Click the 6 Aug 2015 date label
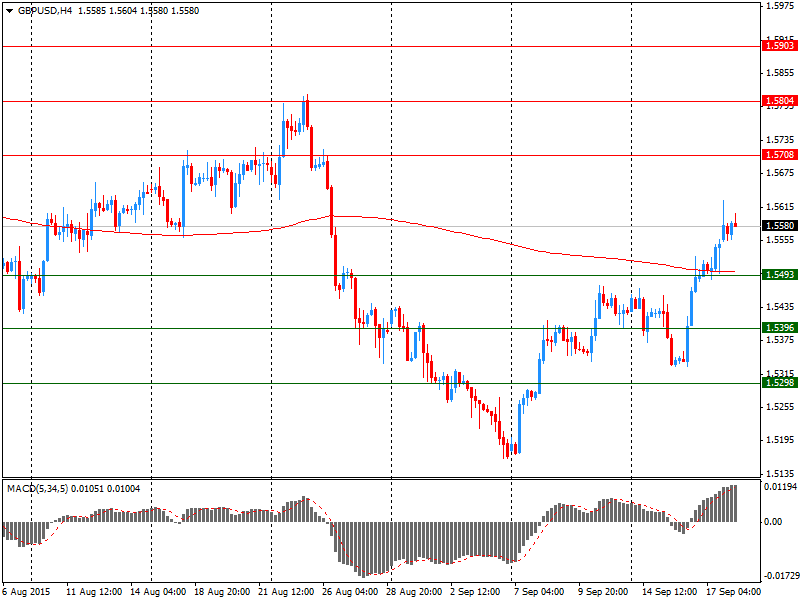The width and height of the screenshot is (800, 600). [26, 592]
